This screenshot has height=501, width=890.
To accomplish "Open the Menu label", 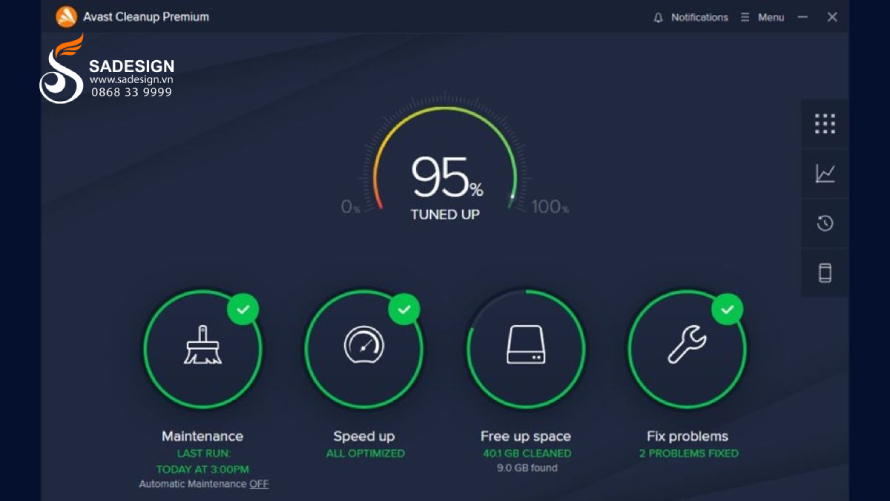I will point(771,18).
